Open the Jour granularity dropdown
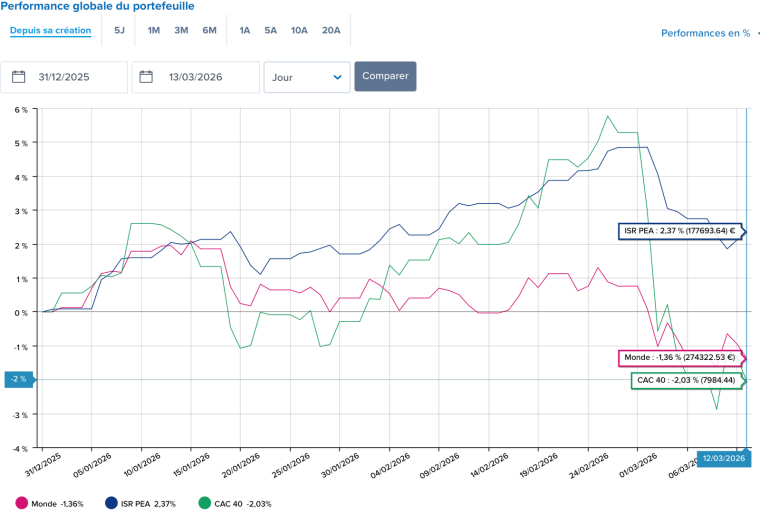This screenshot has height=515, width=760. [306, 77]
